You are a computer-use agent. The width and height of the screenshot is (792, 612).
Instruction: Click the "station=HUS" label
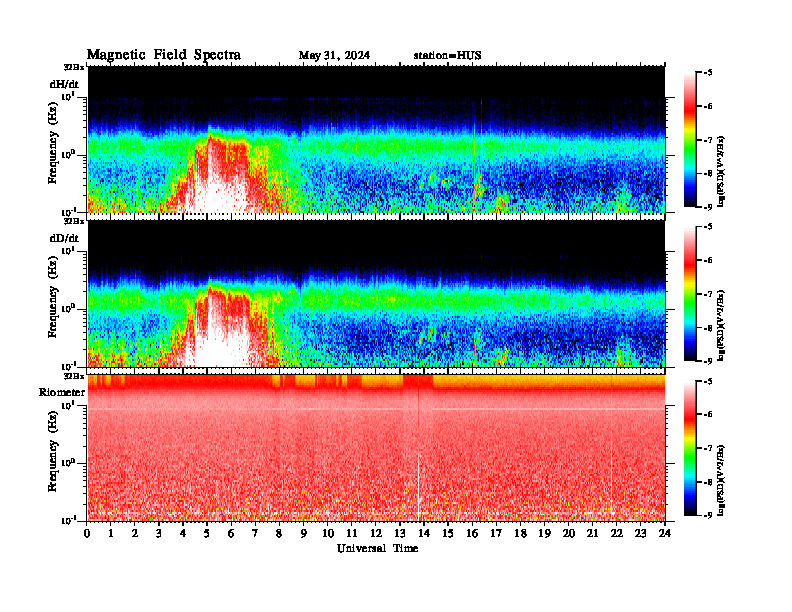point(447,56)
